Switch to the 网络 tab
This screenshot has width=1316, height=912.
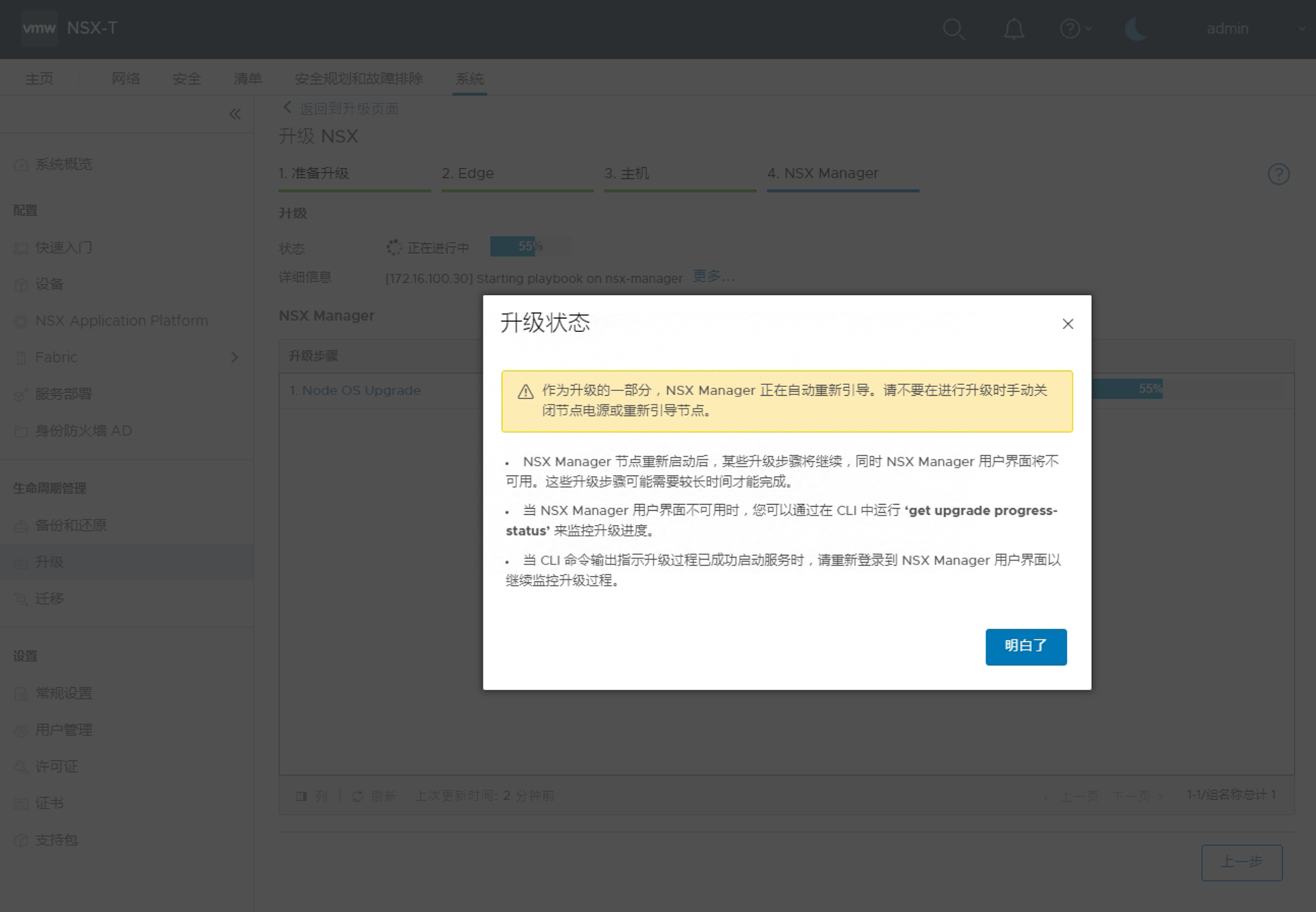click(126, 79)
